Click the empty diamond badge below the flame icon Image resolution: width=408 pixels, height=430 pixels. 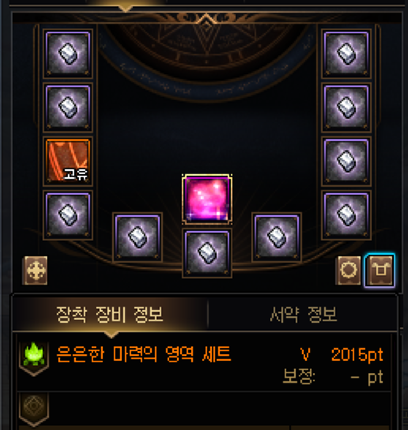pos(34,408)
